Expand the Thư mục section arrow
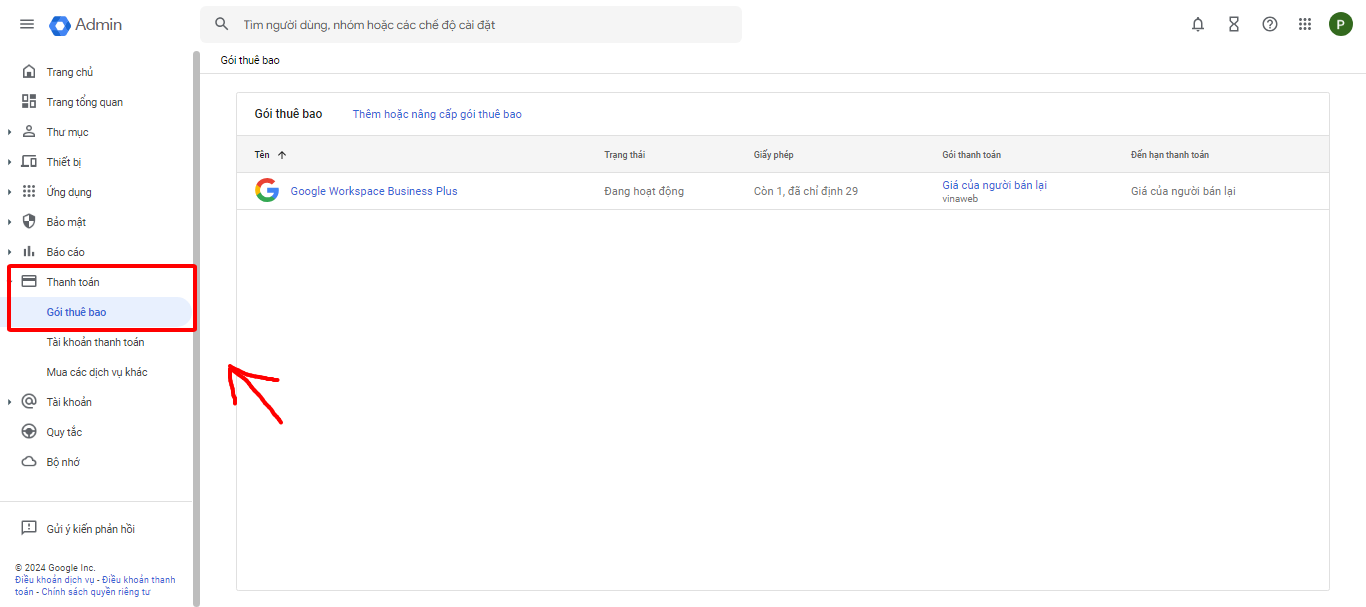 [x=10, y=132]
